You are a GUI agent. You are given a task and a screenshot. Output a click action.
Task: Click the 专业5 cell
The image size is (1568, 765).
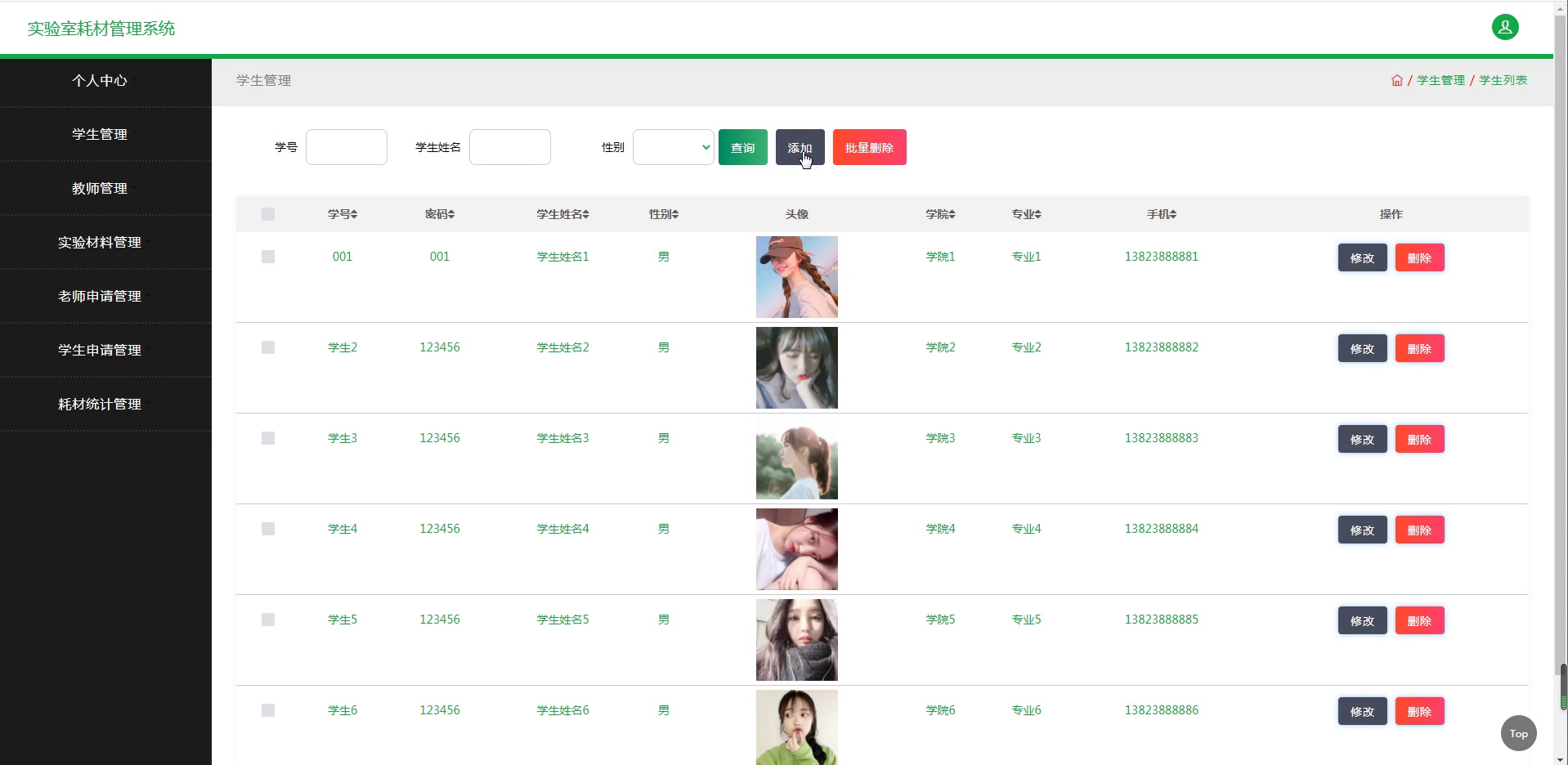pos(1027,620)
